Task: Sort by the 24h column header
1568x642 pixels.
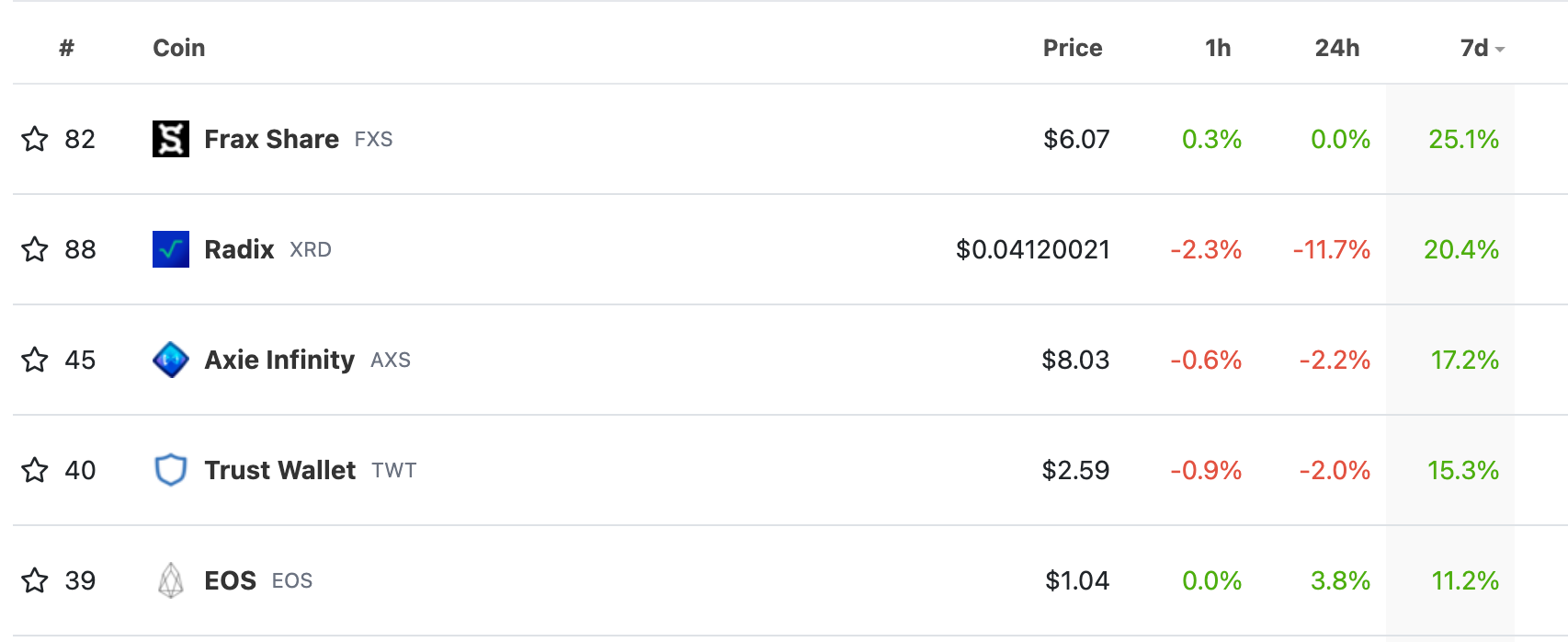Action: point(1337,48)
